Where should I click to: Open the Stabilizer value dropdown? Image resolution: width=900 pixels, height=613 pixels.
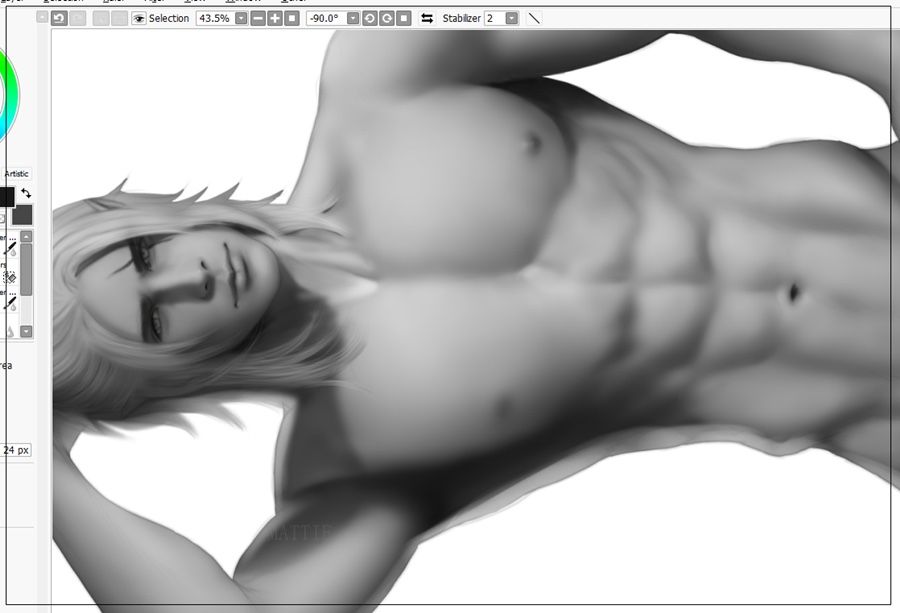tap(511, 18)
